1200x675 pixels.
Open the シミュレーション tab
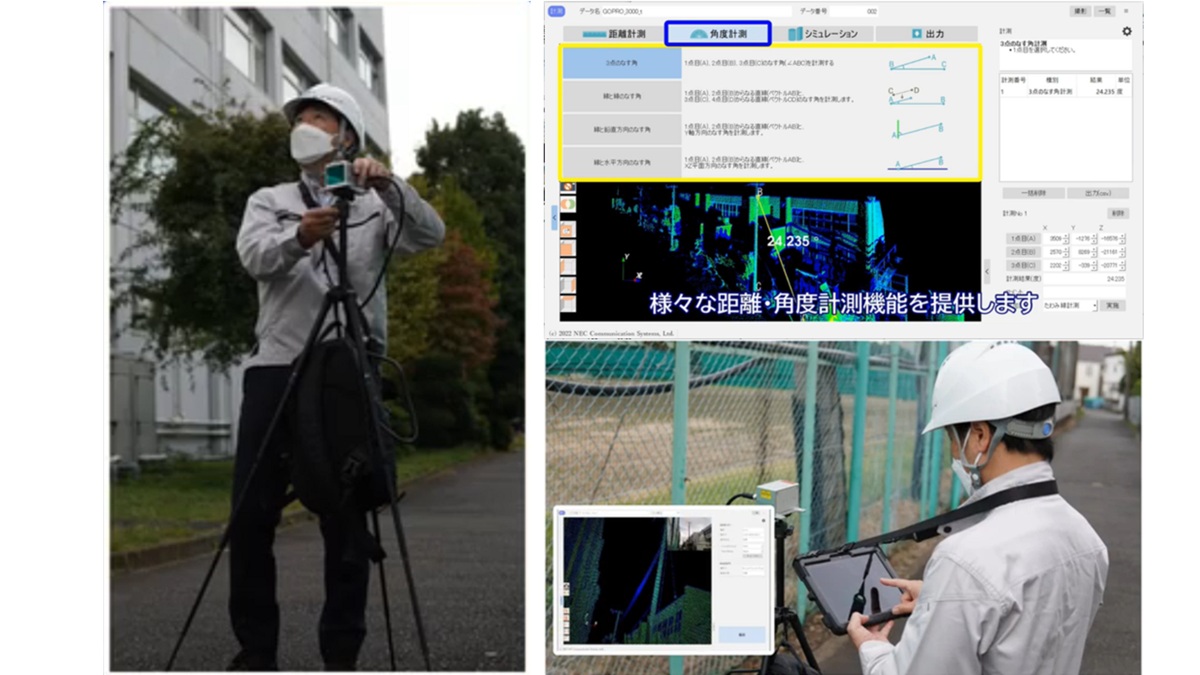tap(821, 34)
